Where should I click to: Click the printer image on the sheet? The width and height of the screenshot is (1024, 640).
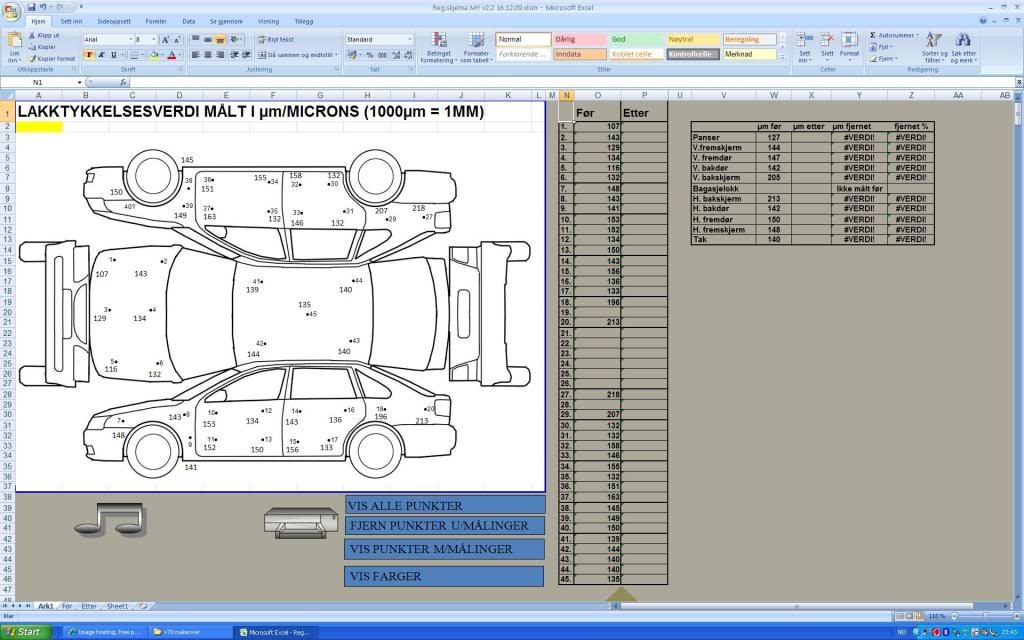pyautogui.click(x=300, y=521)
